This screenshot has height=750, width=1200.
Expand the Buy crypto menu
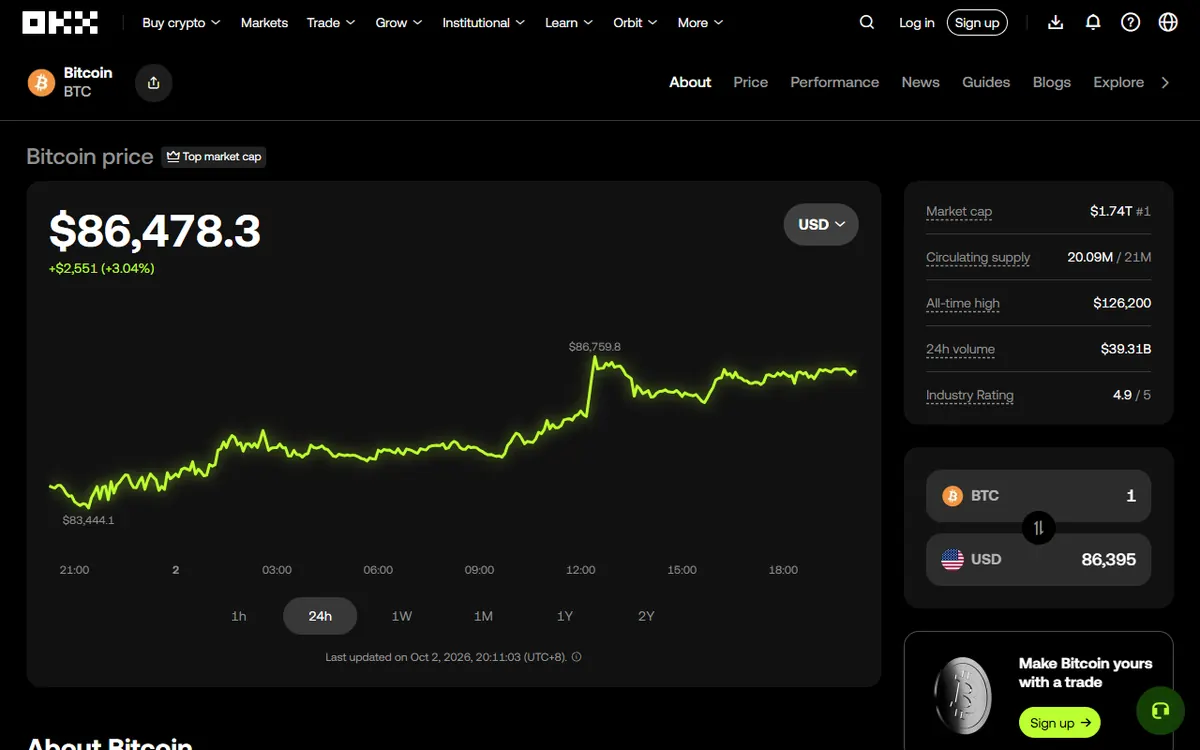(181, 22)
